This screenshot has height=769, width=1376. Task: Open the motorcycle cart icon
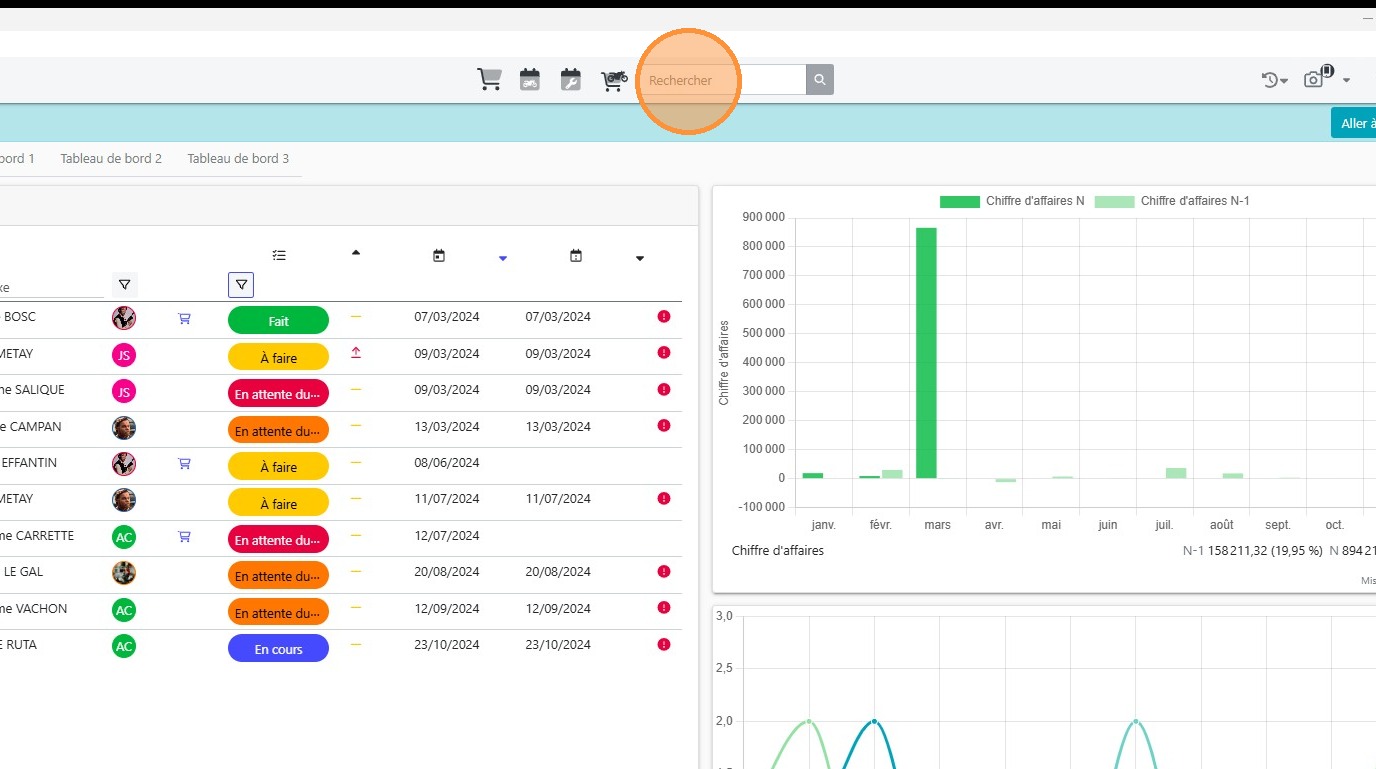click(x=613, y=80)
